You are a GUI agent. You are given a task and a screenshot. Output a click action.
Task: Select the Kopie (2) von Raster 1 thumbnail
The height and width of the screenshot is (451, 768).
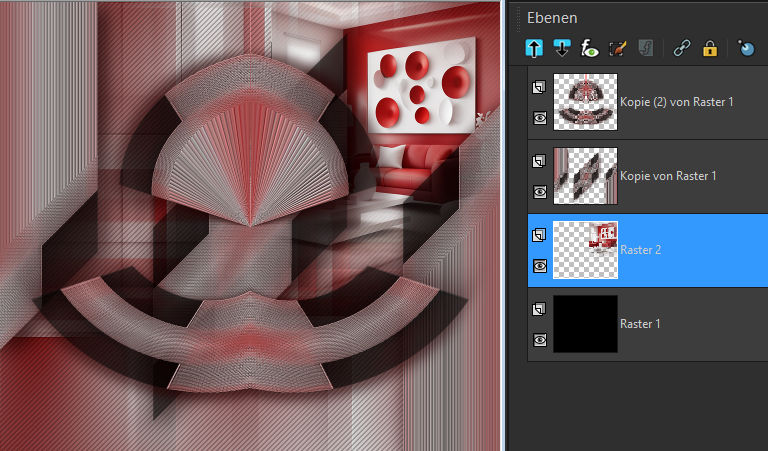pyautogui.click(x=585, y=102)
